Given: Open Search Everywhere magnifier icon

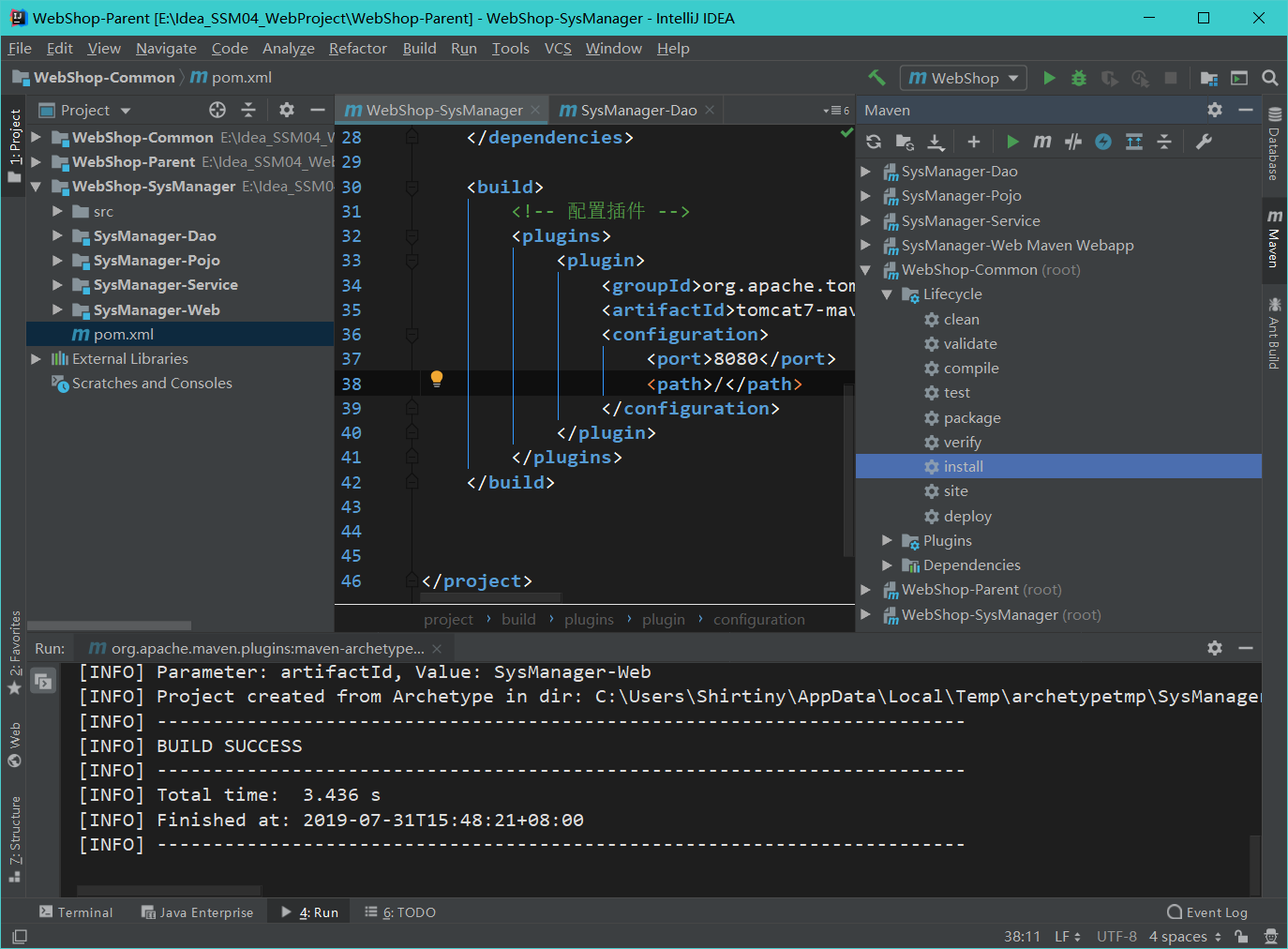Looking at the screenshot, I should point(1270,78).
